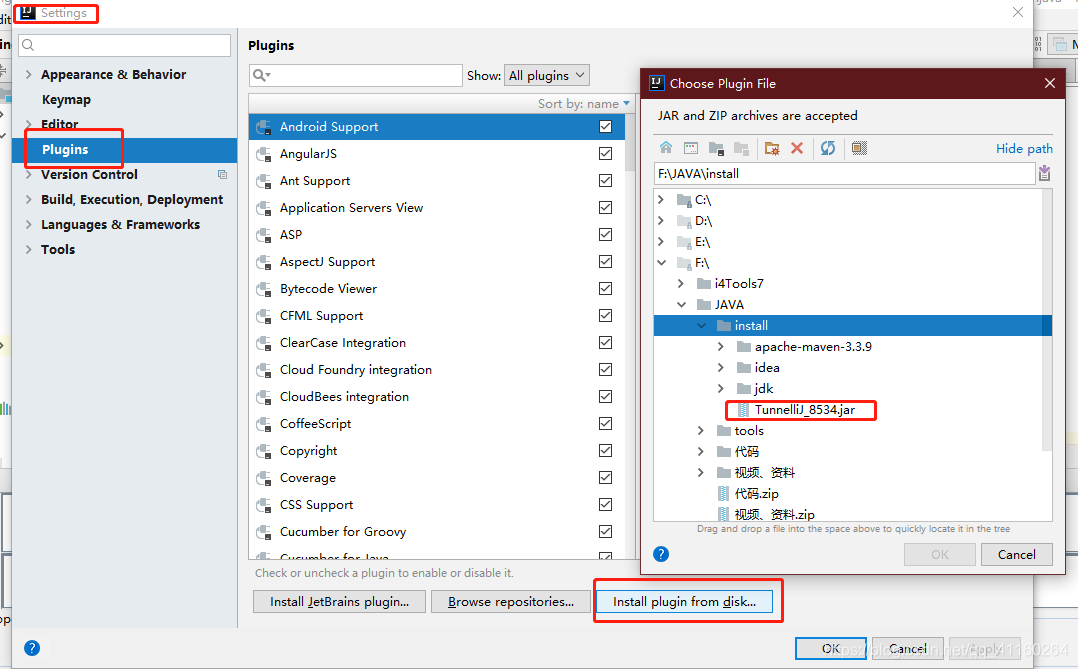Click Cancel in Choose Plugin File dialog

click(x=1016, y=554)
